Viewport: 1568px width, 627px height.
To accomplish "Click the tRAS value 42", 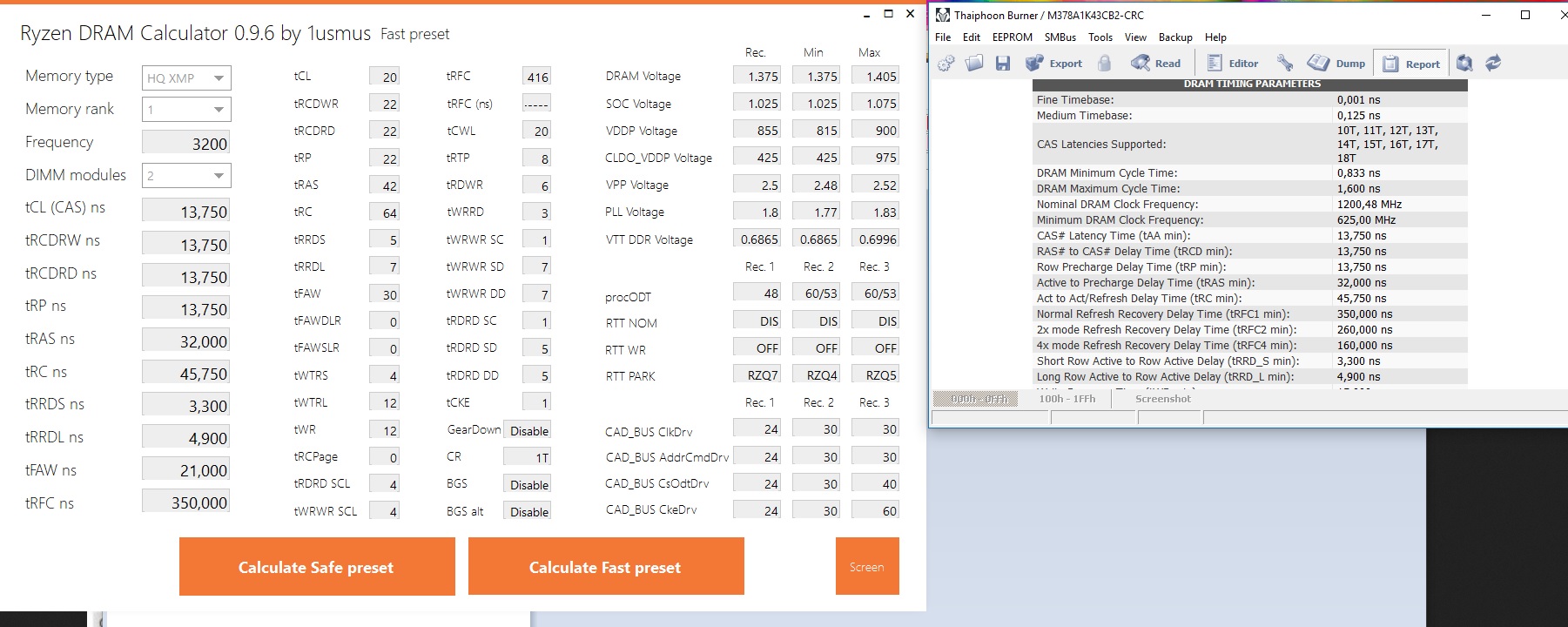I will pyautogui.click(x=385, y=185).
